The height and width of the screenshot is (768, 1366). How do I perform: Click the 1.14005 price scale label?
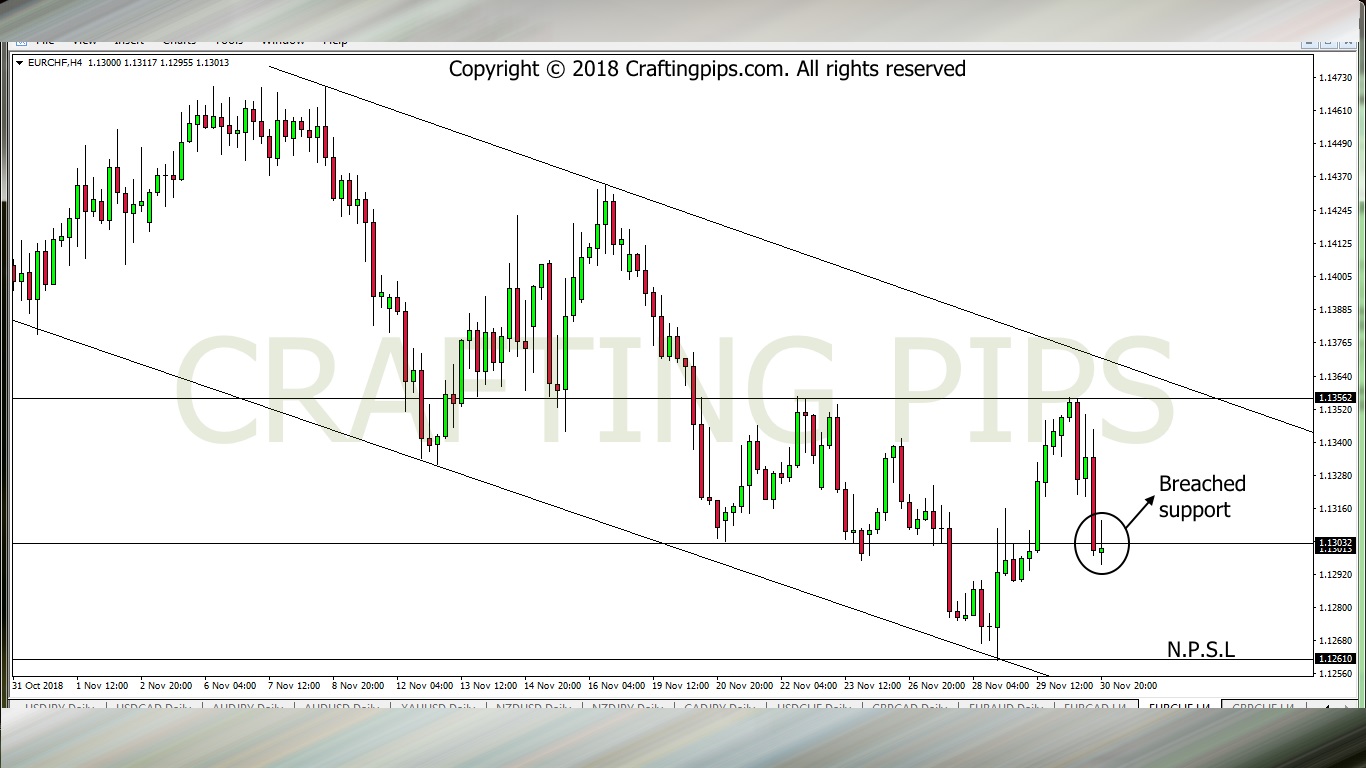(1336, 277)
